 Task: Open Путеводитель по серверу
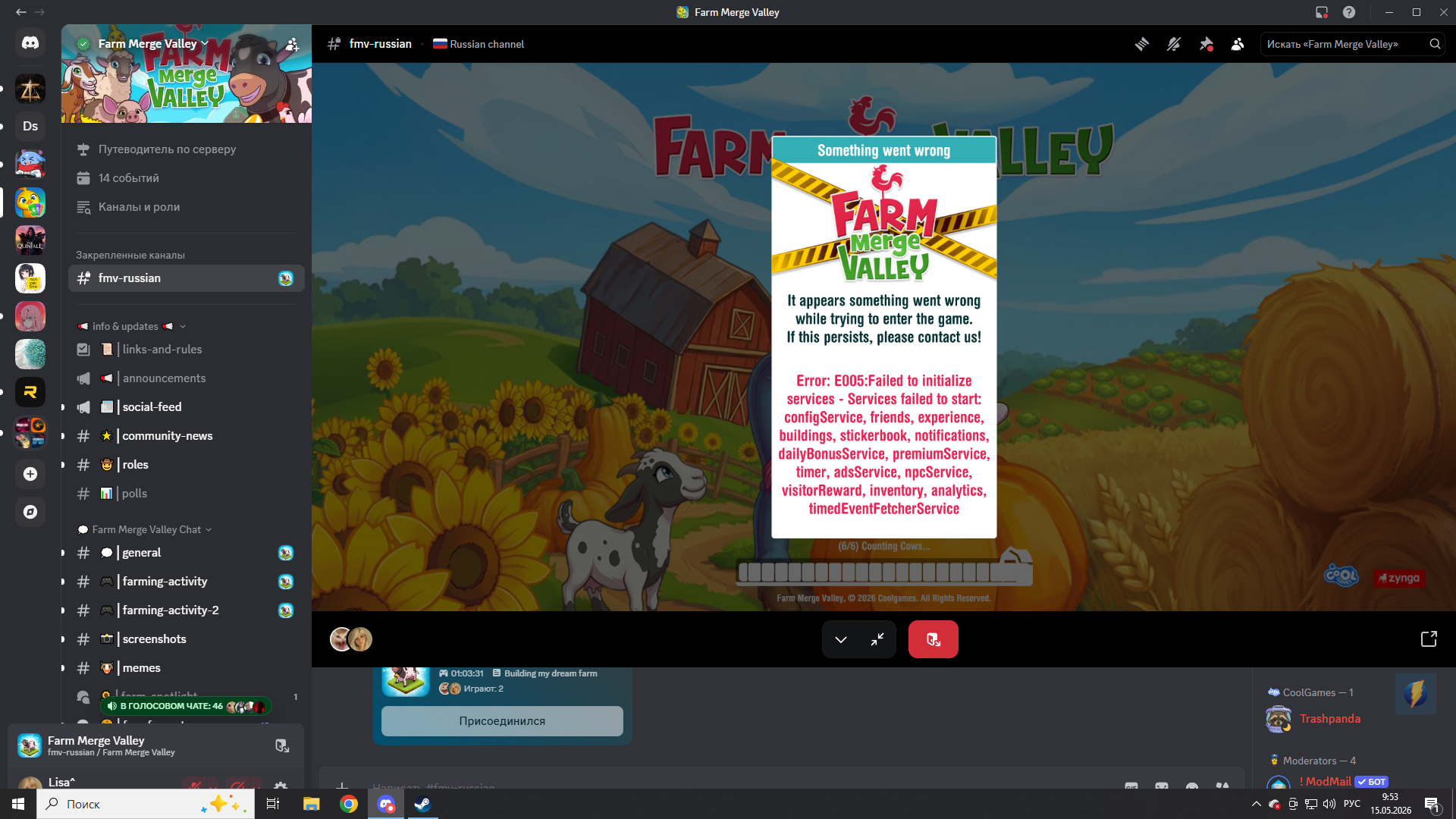(187, 149)
